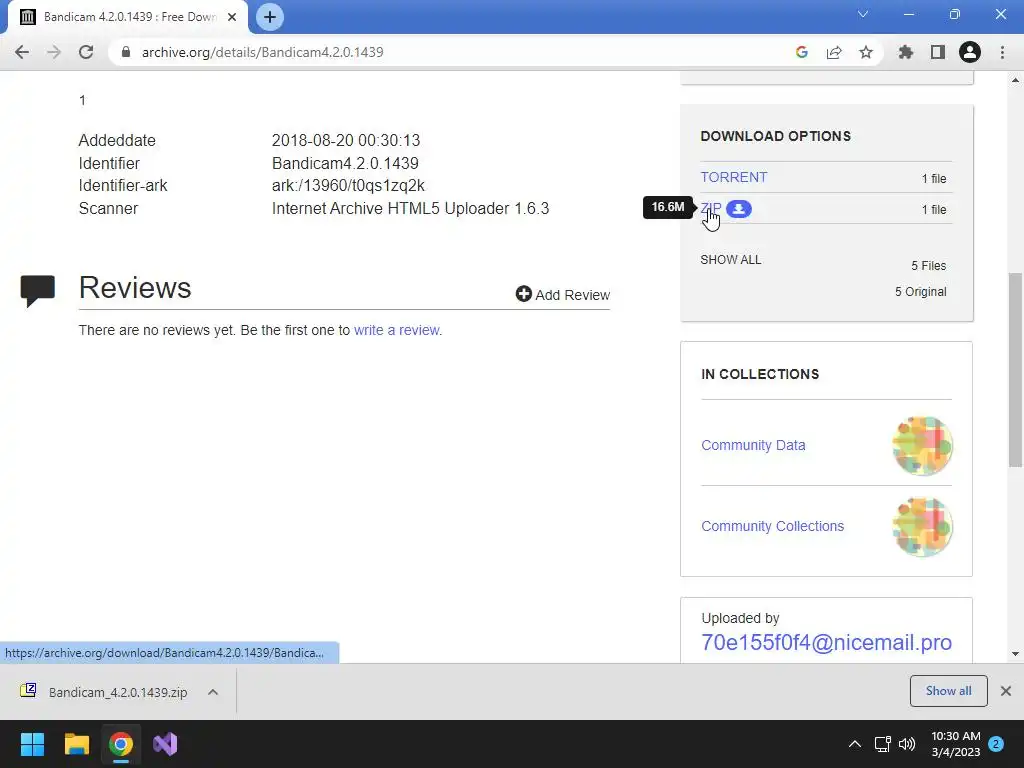Click the Community Data thumbnail image

coord(922,445)
